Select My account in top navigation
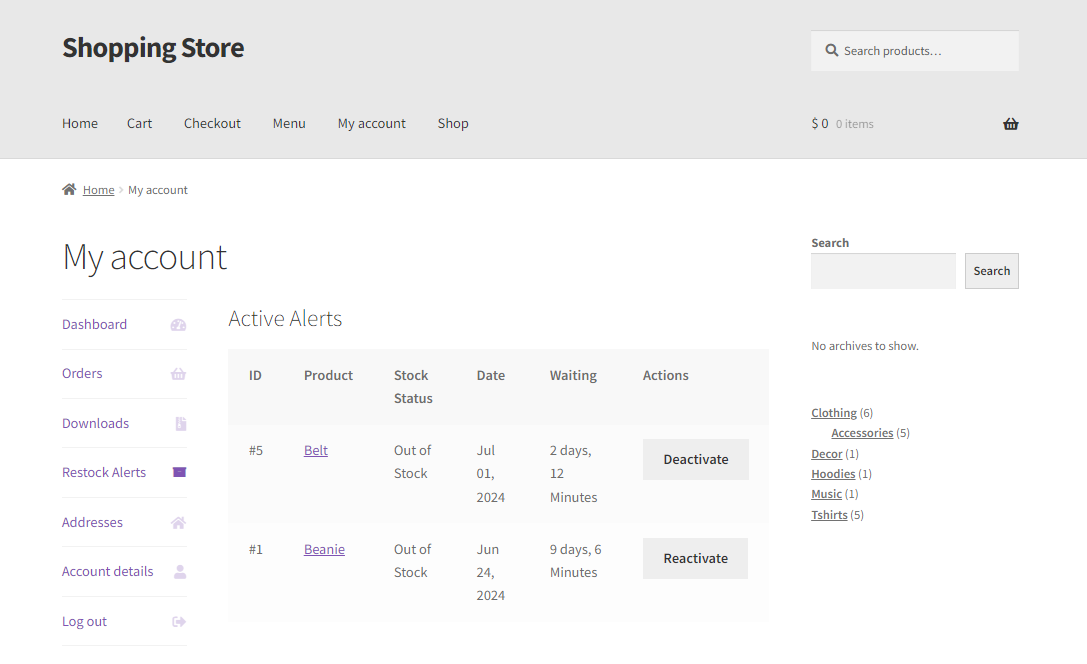The image size is (1087, 664). pos(372,123)
